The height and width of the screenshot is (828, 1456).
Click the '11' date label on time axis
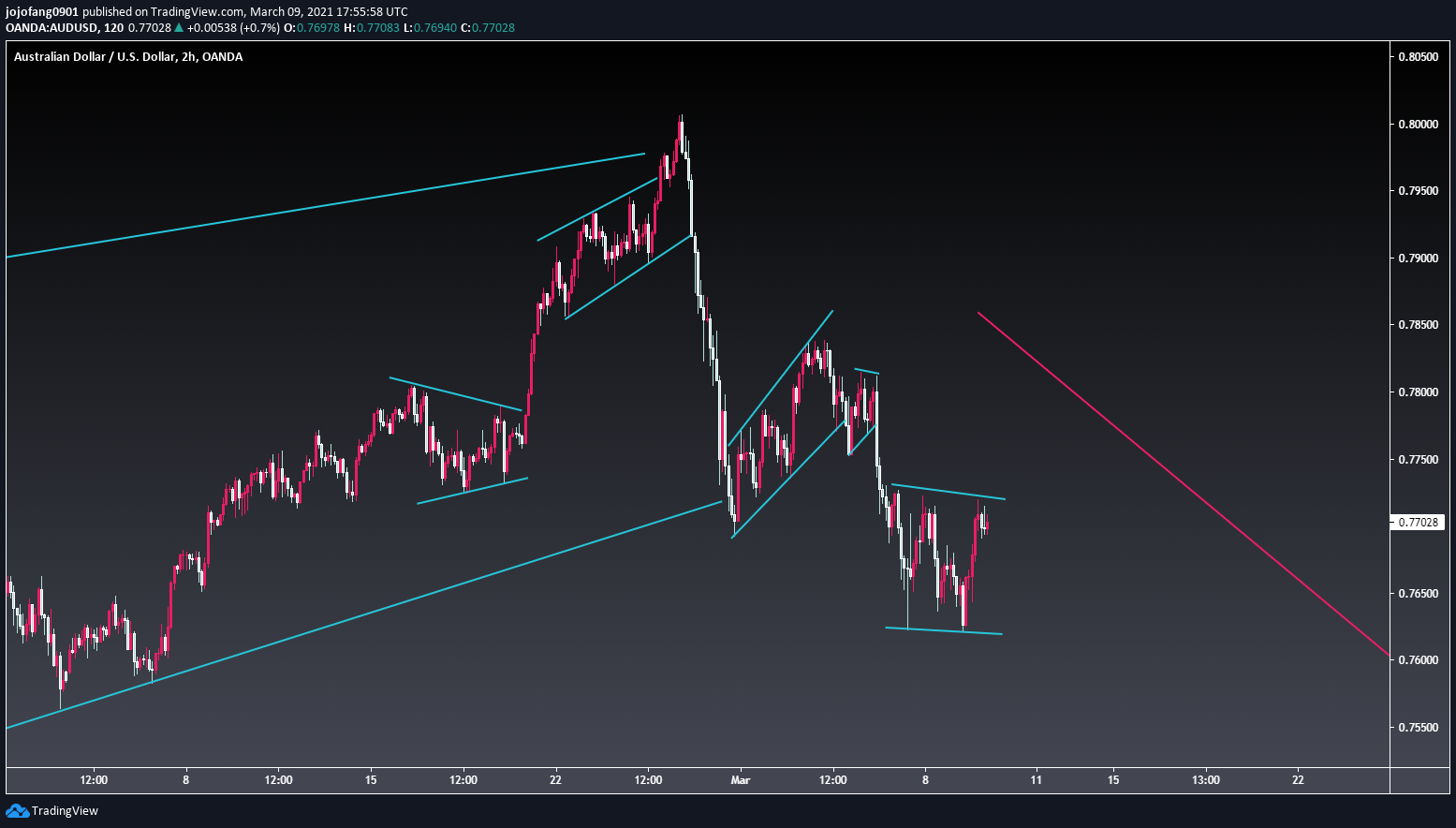click(1036, 779)
